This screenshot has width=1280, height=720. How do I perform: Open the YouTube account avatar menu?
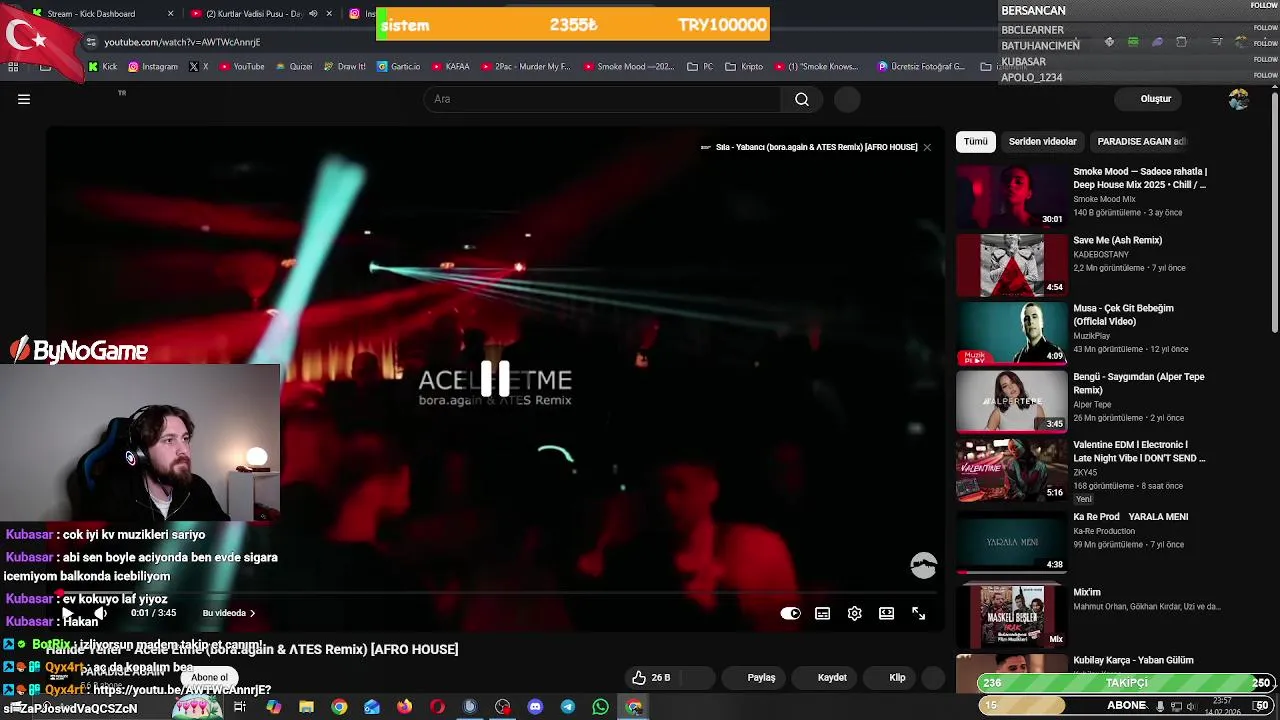(1239, 99)
